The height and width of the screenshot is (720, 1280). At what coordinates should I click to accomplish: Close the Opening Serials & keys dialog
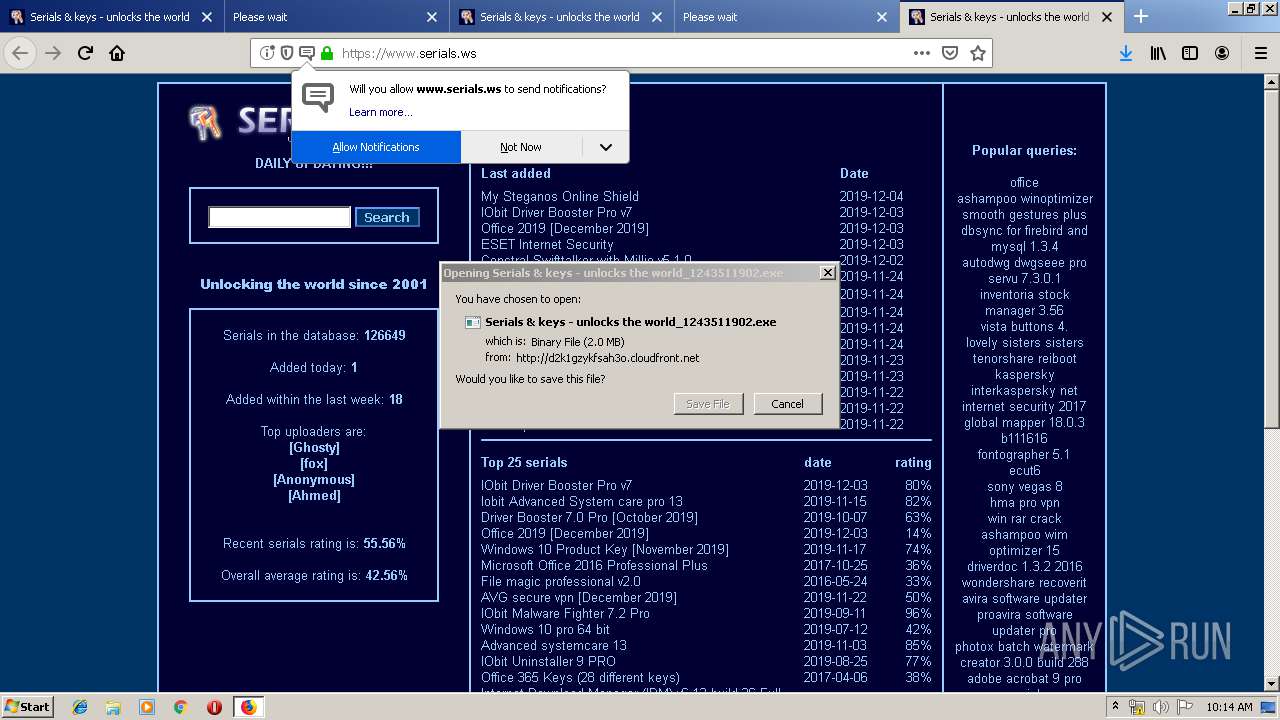827,272
